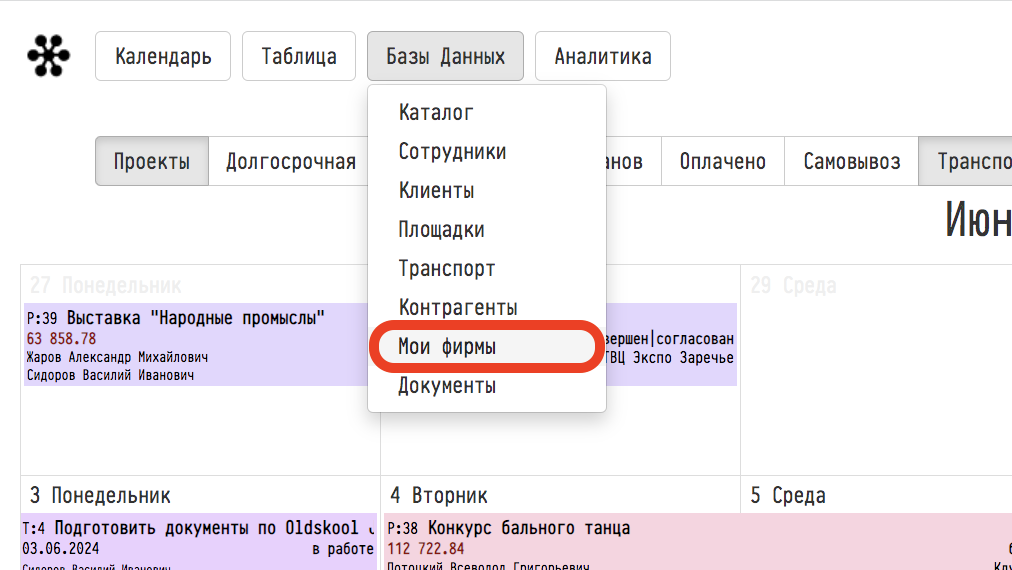
Task: Toggle the Долгосрочная filter tab
Action: [x=288, y=161]
